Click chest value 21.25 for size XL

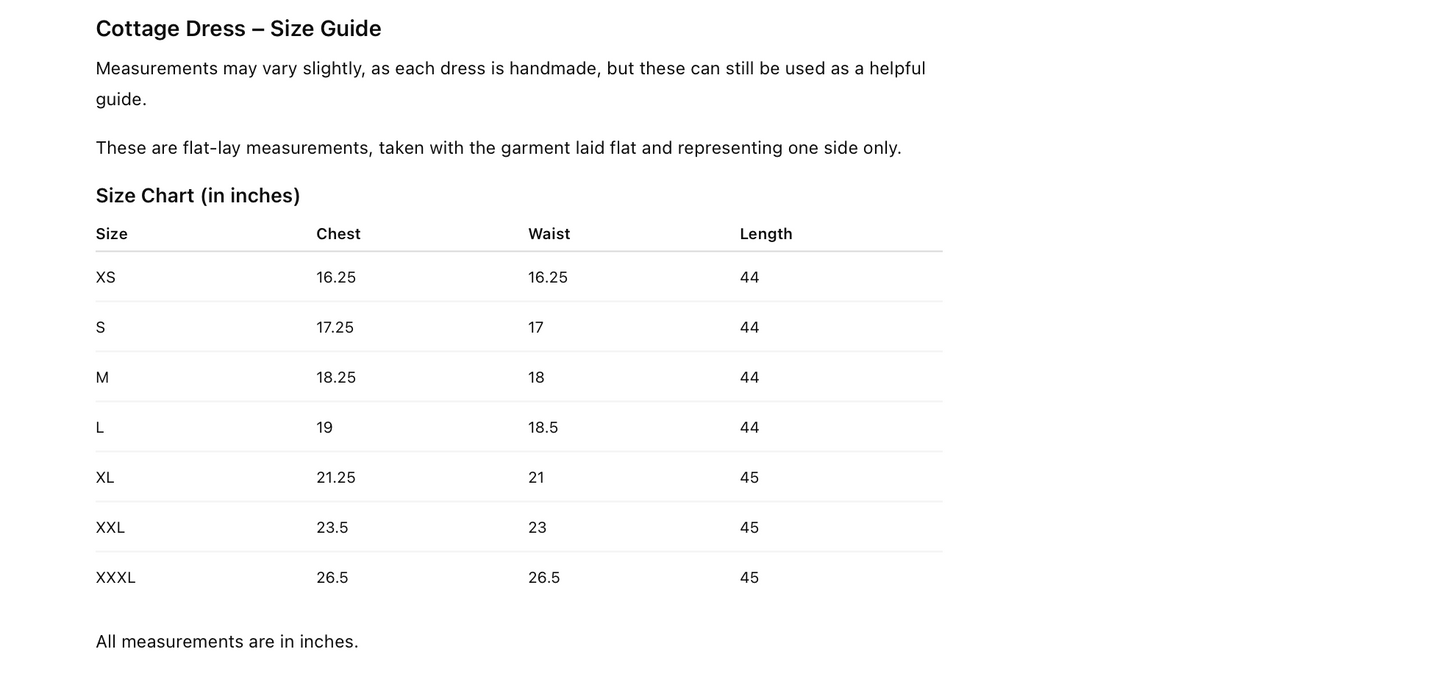tap(336, 478)
